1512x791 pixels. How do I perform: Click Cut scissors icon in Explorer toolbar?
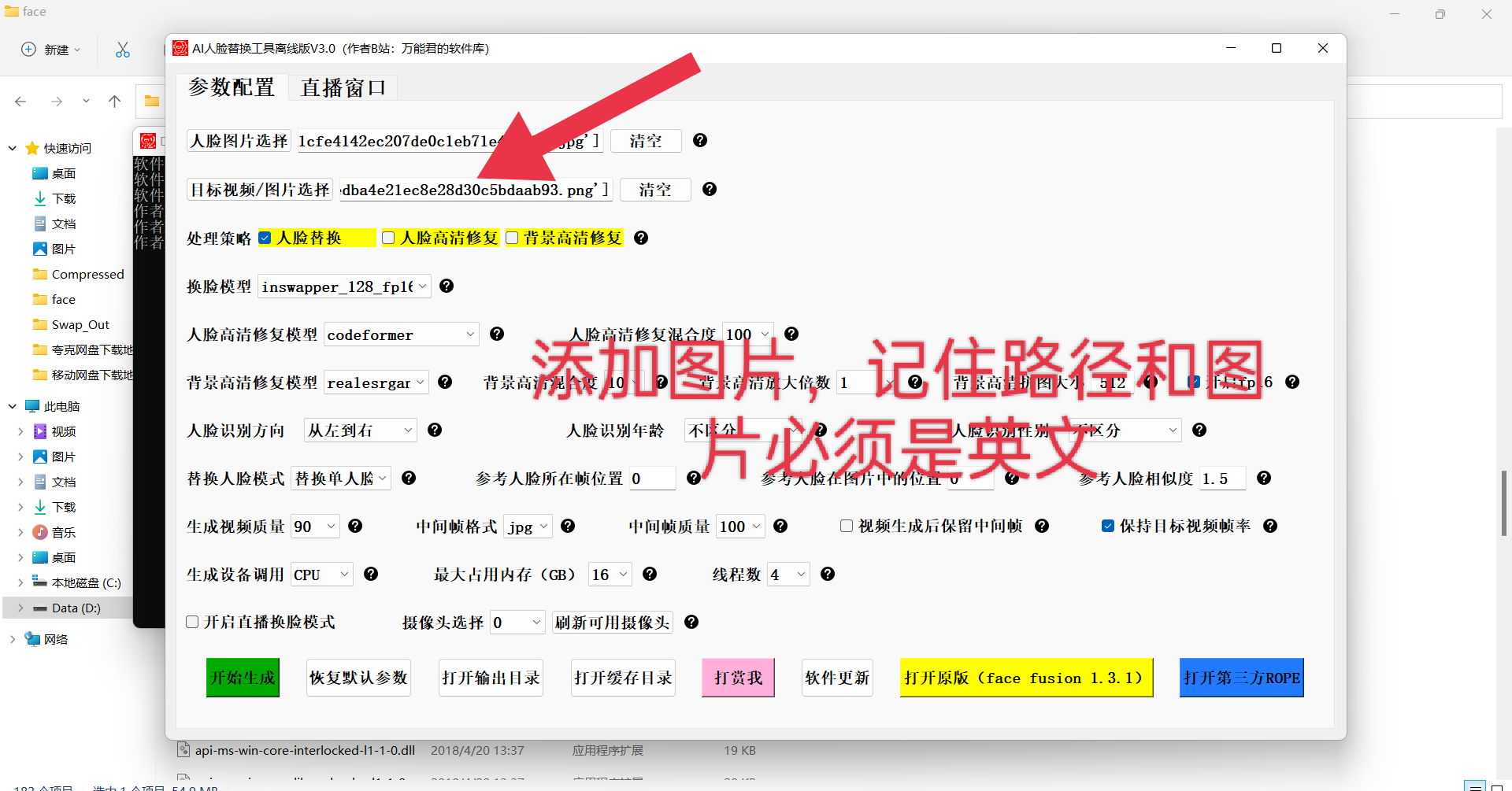pos(123,50)
